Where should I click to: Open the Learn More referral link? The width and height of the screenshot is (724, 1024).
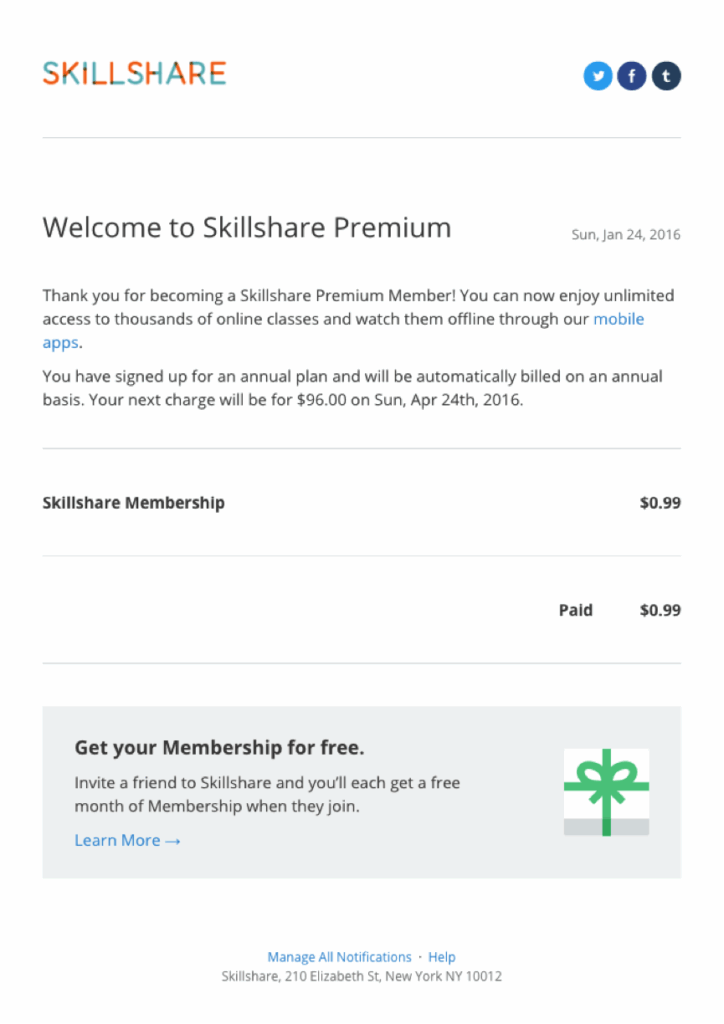127,841
